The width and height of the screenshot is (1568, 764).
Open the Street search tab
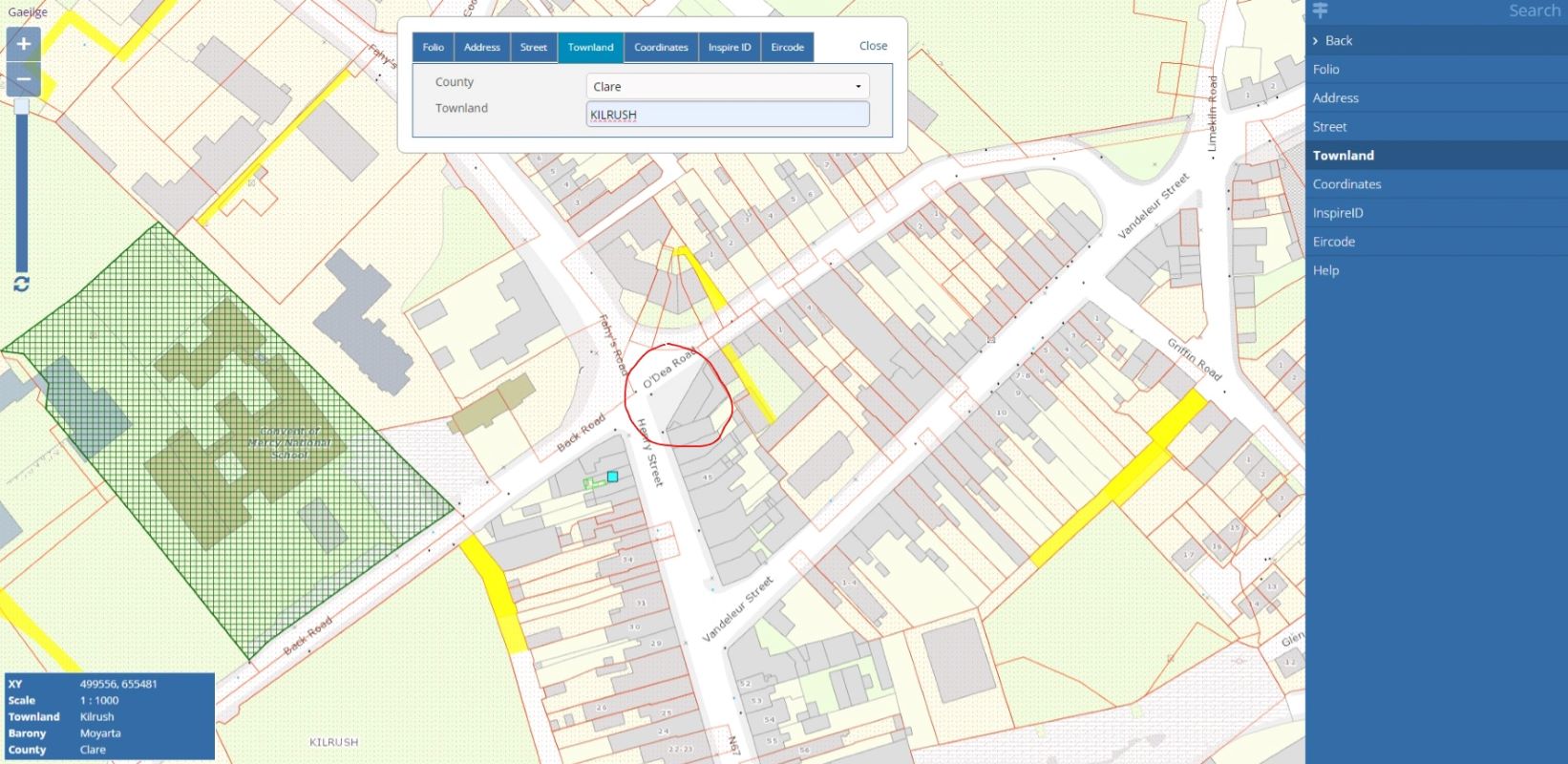(534, 47)
